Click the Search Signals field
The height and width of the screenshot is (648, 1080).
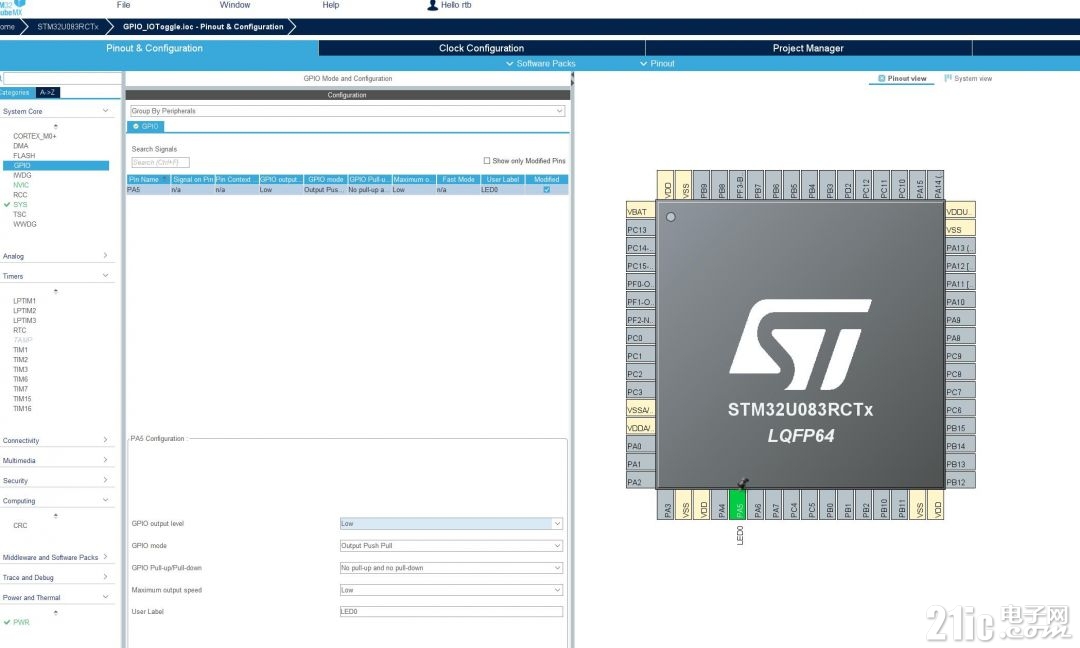pos(160,163)
